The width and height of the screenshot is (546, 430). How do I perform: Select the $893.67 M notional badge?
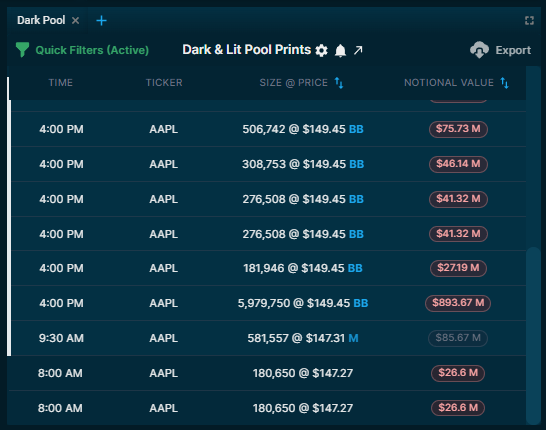pos(458,303)
